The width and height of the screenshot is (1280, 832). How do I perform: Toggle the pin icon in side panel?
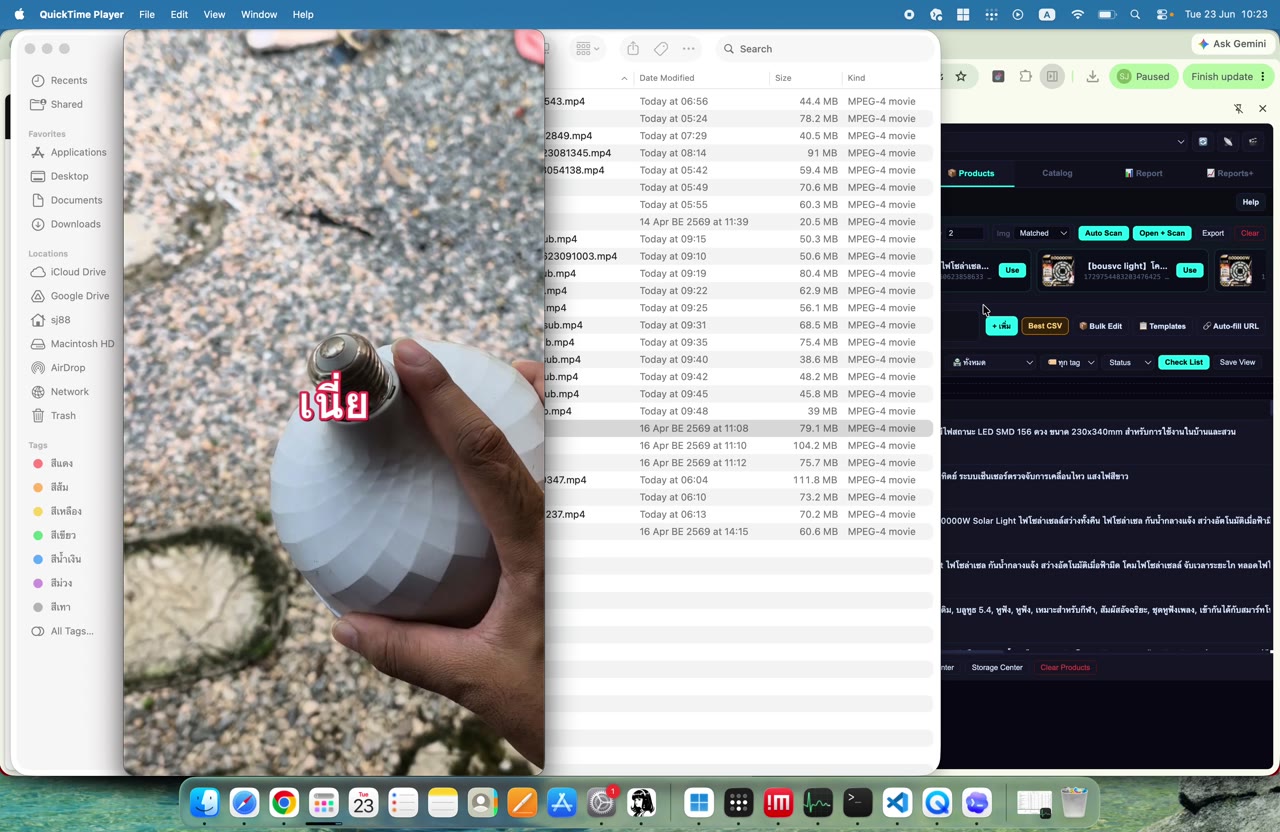click(x=1238, y=108)
